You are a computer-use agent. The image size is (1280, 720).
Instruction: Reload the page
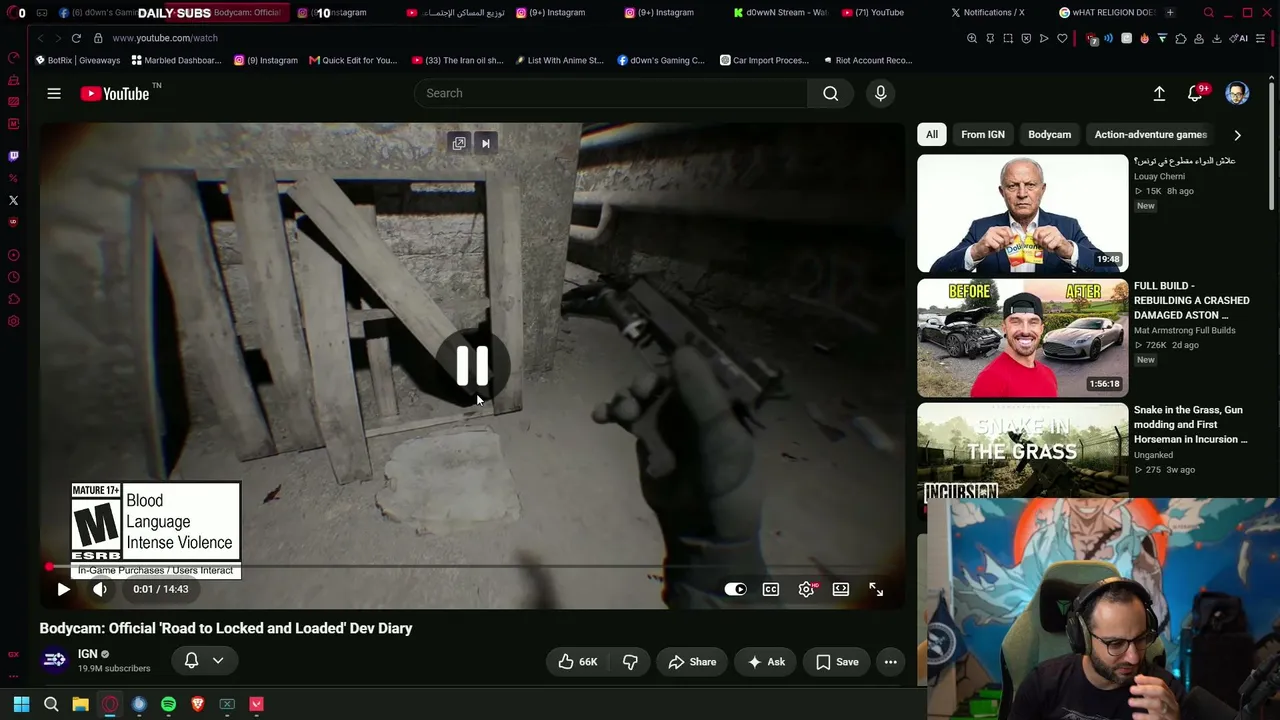tap(76, 38)
